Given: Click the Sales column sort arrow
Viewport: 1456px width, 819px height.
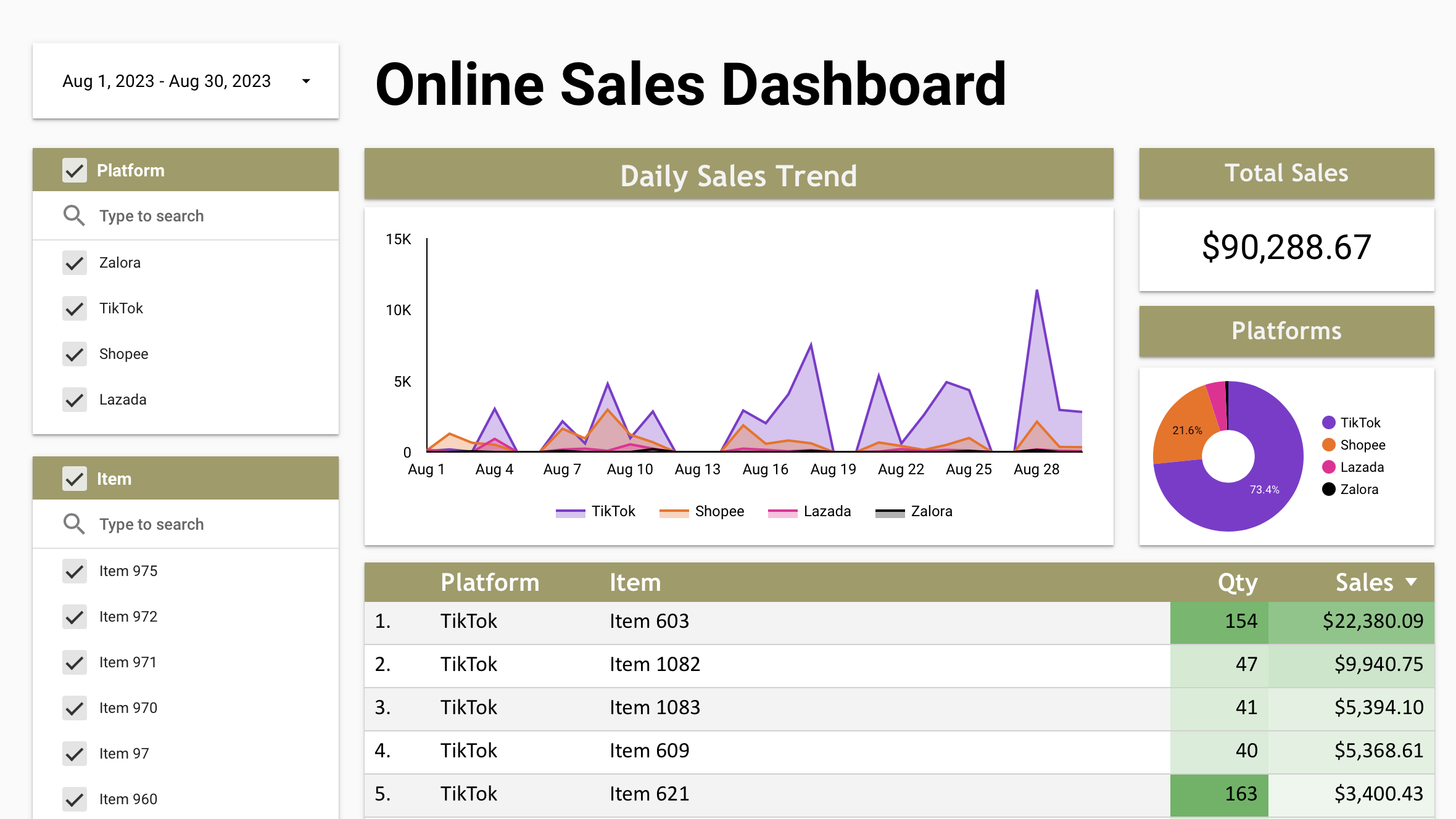Looking at the screenshot, I should (x=1410, y=582).
